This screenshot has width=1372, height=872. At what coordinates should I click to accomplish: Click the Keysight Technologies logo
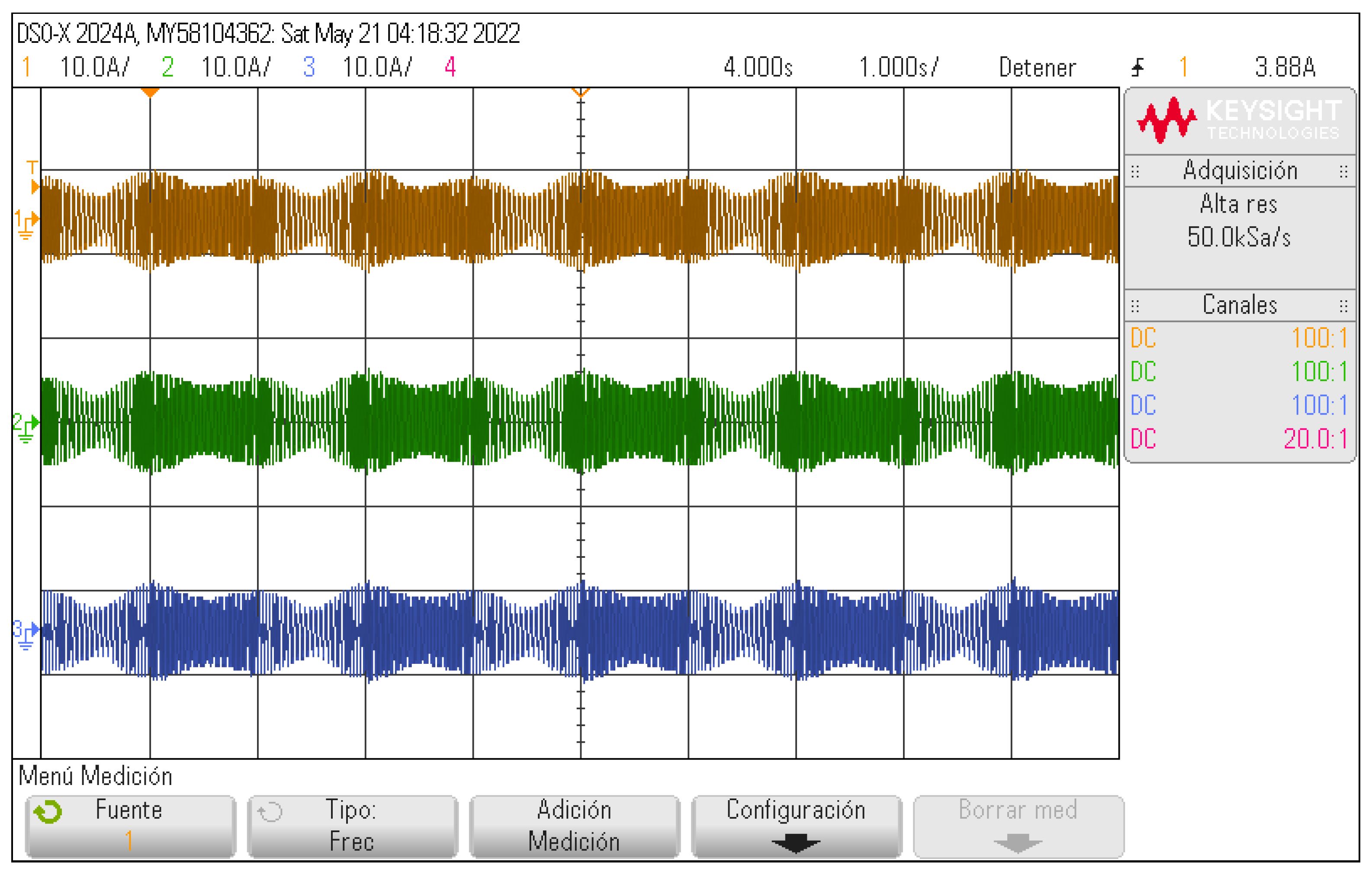click(1239, 120)
